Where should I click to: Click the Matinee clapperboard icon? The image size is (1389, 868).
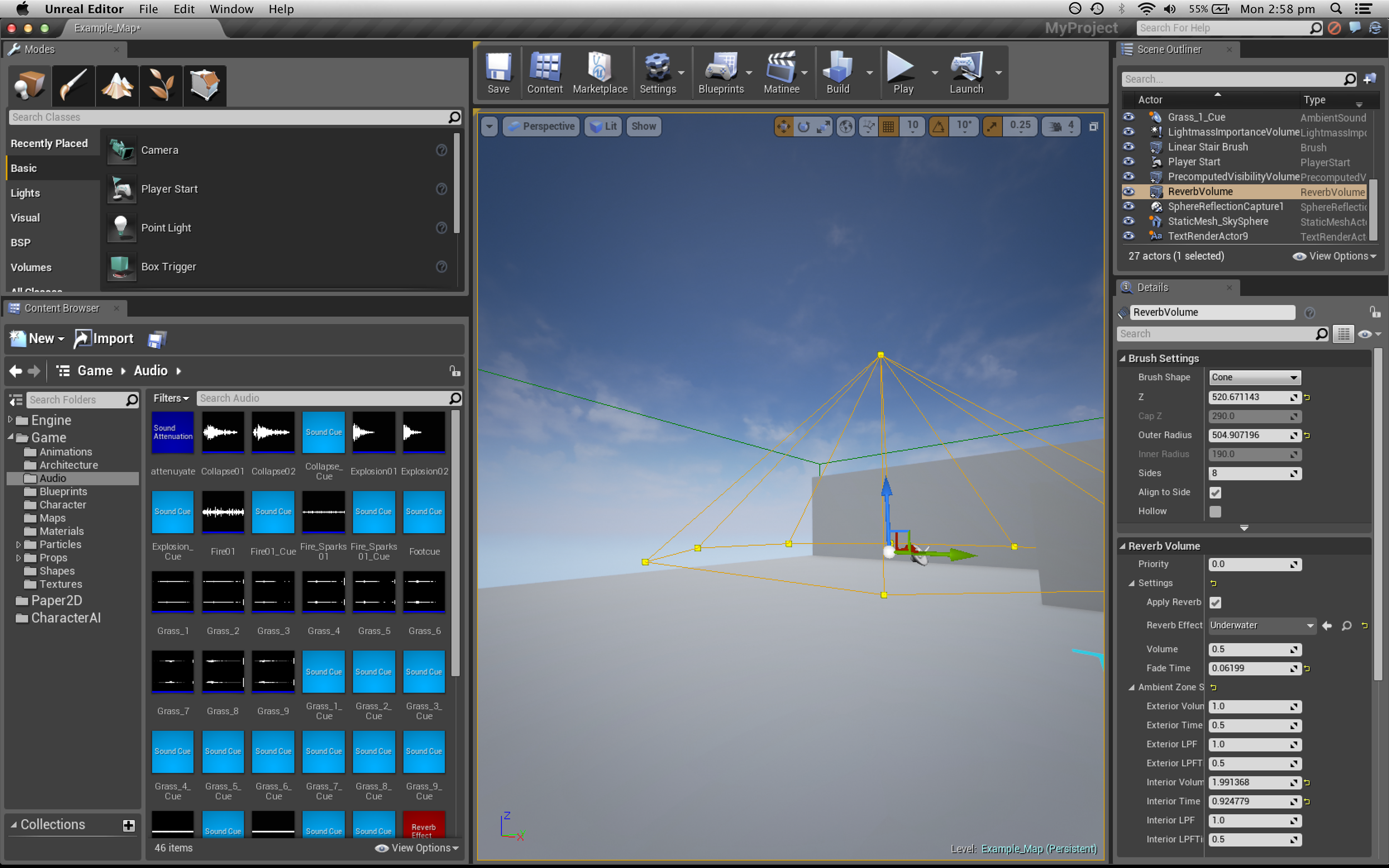781,73
